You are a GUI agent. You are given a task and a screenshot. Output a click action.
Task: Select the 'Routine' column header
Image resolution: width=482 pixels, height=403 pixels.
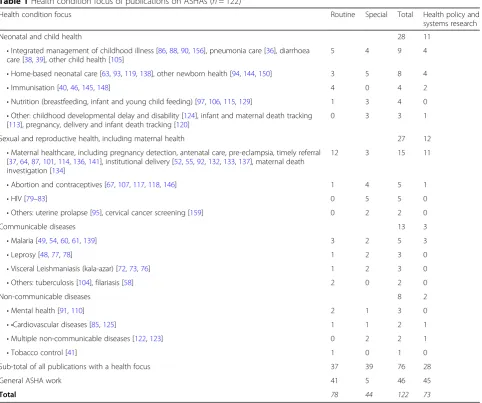tap(343, 15)
